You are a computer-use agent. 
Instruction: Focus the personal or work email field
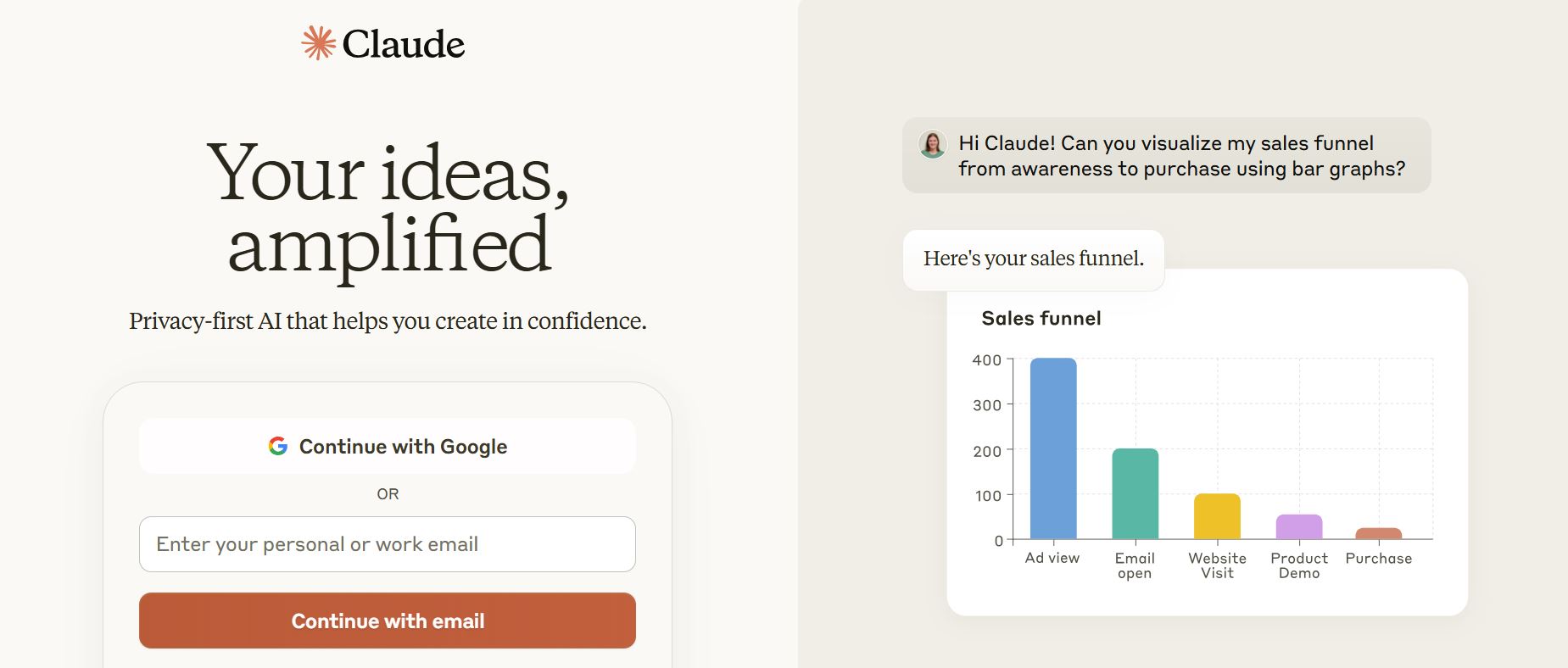[388, 544]
